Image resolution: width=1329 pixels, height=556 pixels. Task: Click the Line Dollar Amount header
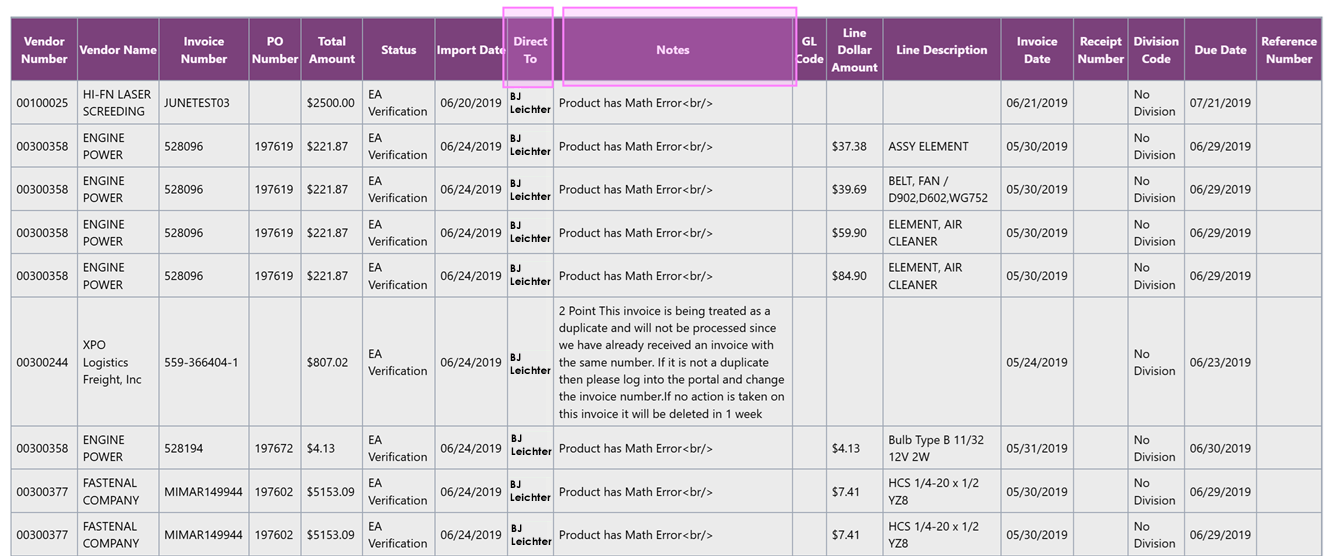(854, 50)
